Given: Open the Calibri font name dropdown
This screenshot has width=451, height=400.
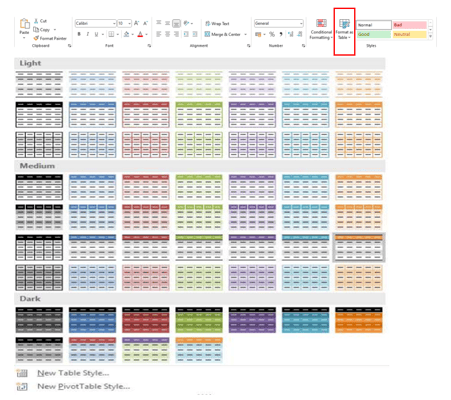Looking at the screenshot, I should click(x=114, y=23).
